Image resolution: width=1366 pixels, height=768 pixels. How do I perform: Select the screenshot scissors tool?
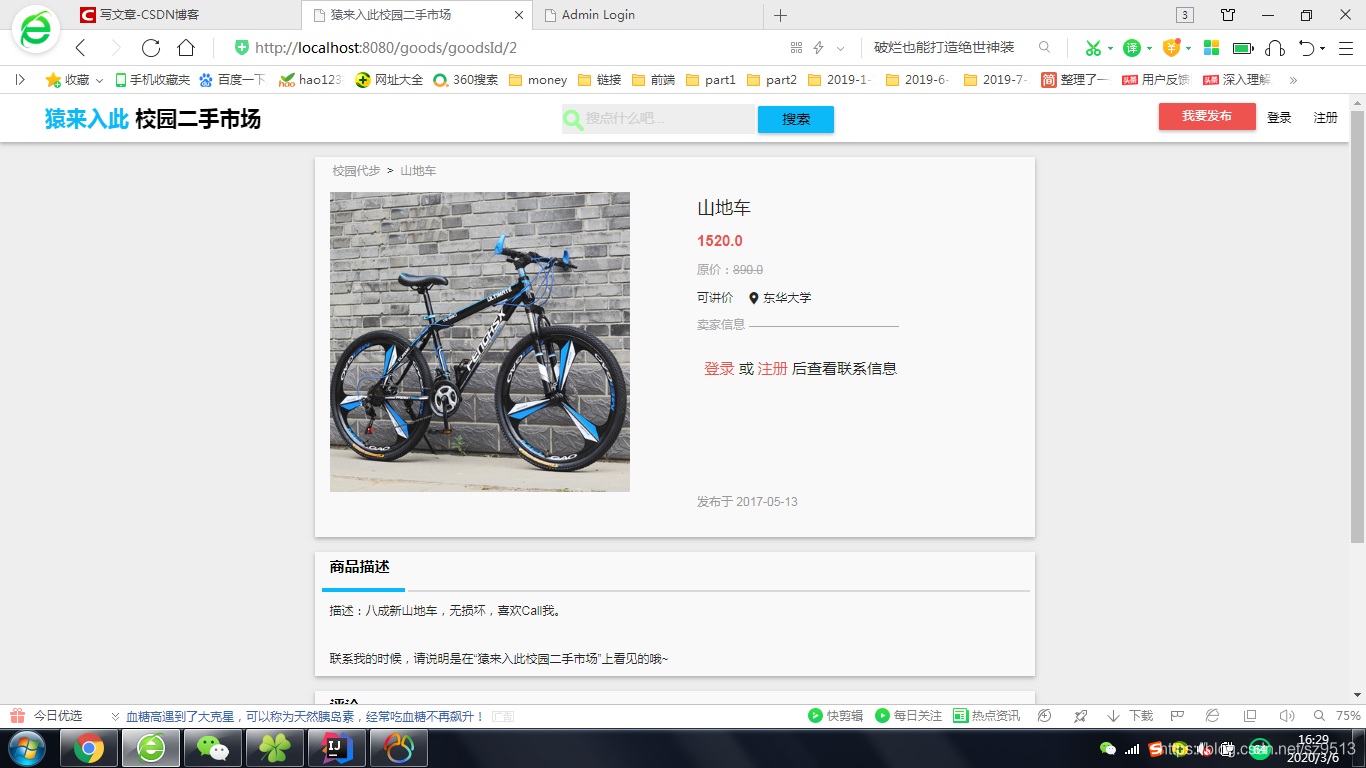[x=1093, y=47]
